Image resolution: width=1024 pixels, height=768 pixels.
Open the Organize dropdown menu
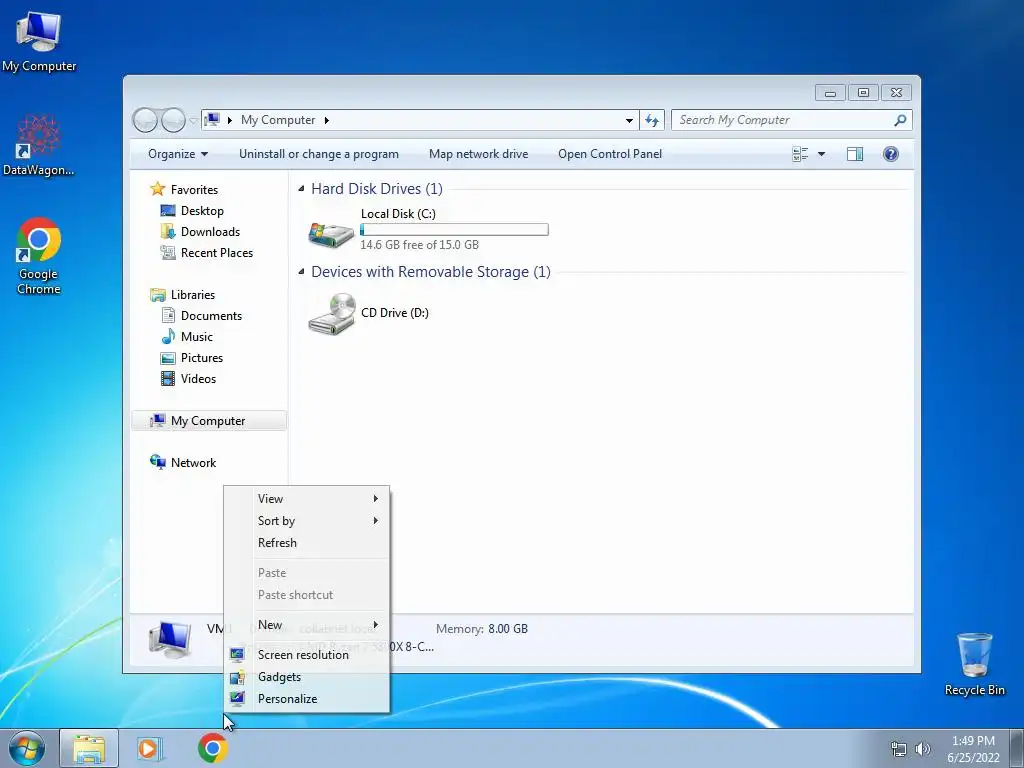coord(178,154)
